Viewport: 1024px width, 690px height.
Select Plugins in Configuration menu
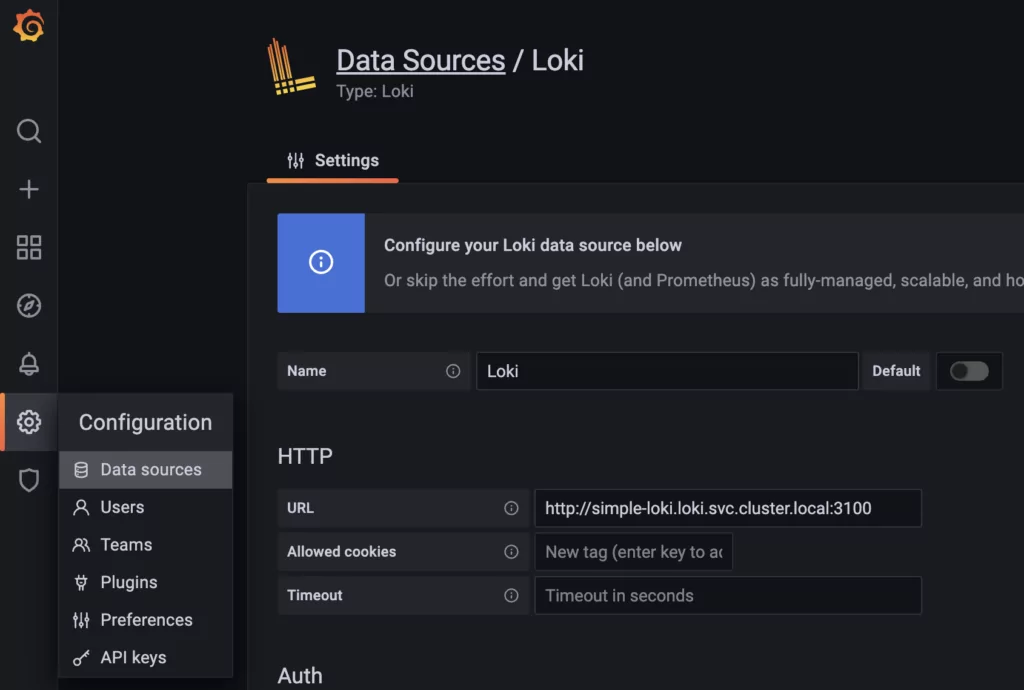146,582
